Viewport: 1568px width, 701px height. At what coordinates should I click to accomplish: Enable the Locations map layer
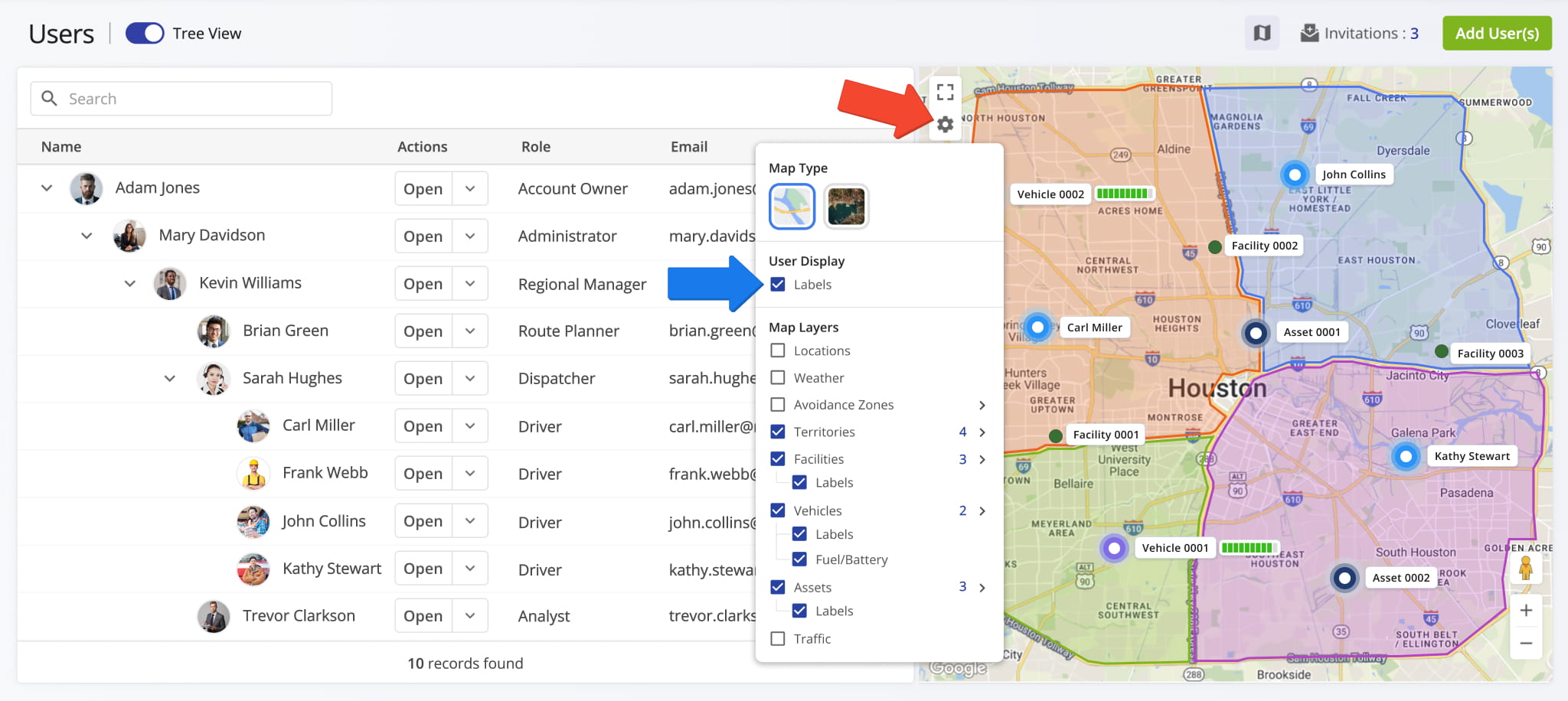coord(778,350)
